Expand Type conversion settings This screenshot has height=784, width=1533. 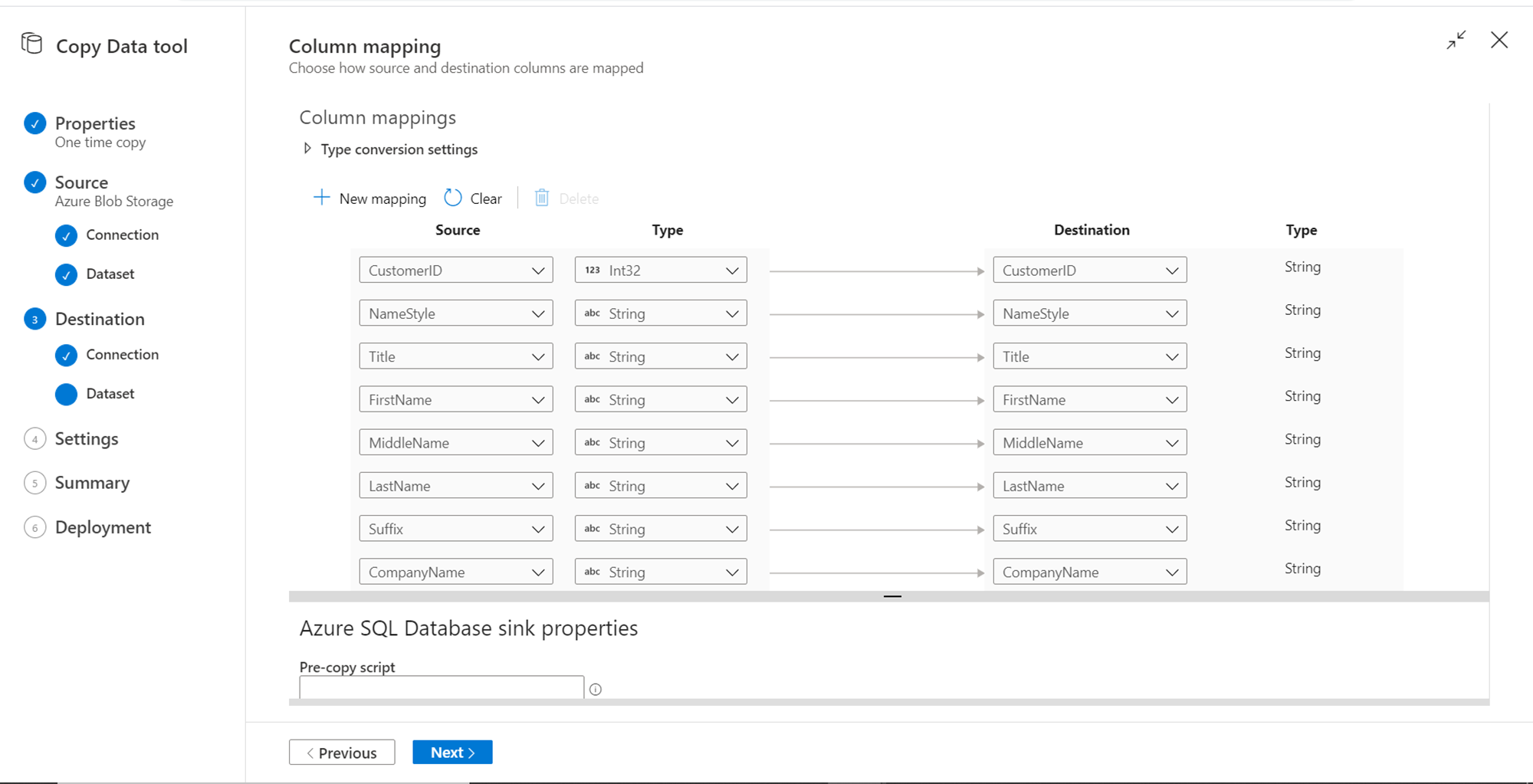pyautogui.click(x=307, y=149)
